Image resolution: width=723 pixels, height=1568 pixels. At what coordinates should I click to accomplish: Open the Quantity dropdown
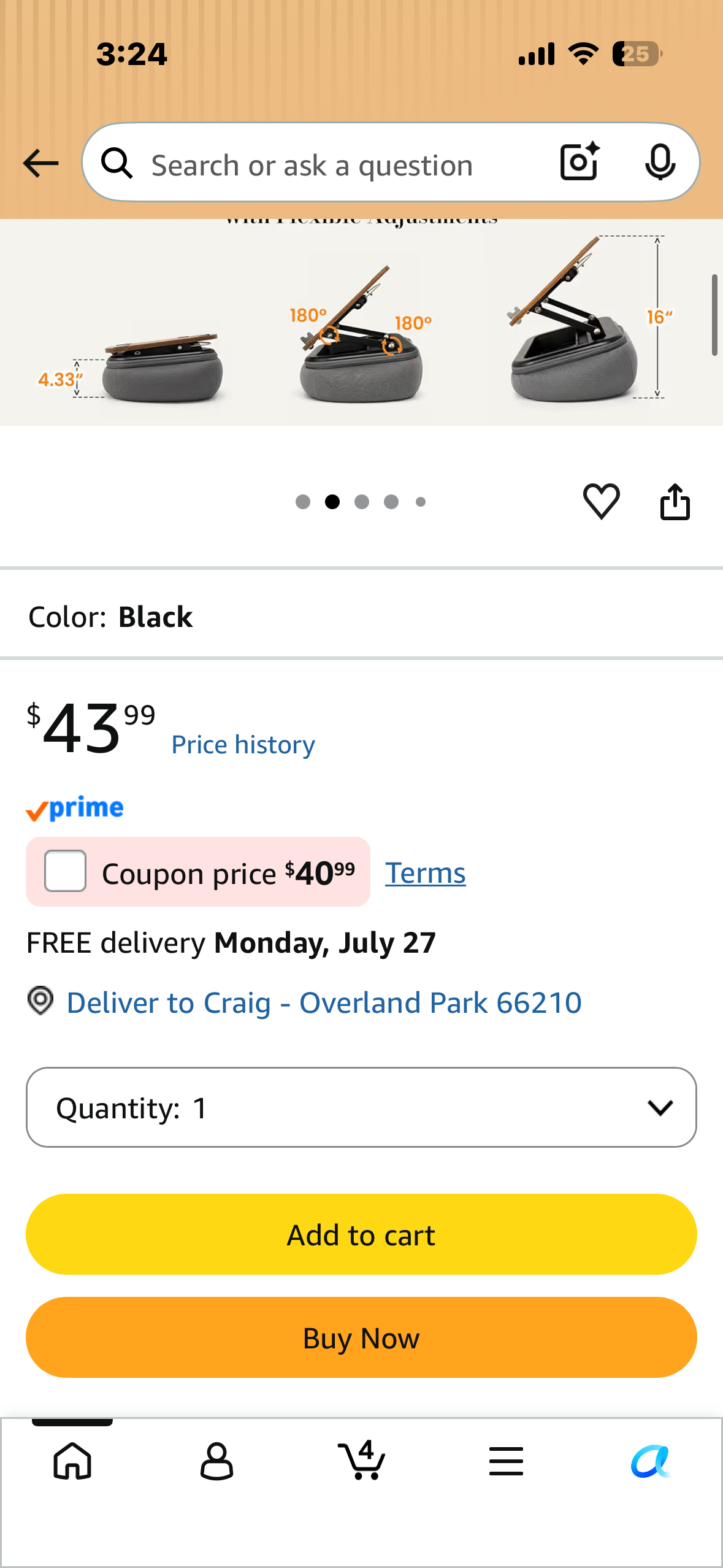coord(361,1107)
